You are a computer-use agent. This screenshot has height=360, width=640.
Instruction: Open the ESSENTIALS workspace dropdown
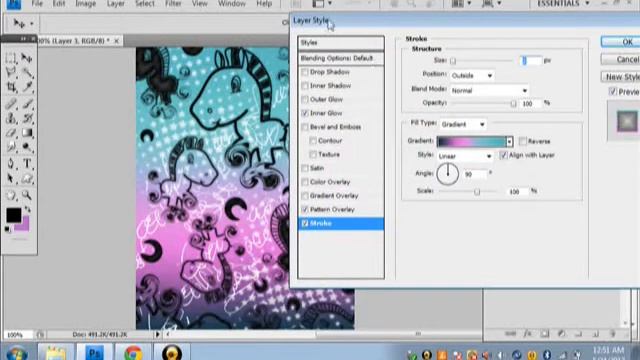[563, 4]
